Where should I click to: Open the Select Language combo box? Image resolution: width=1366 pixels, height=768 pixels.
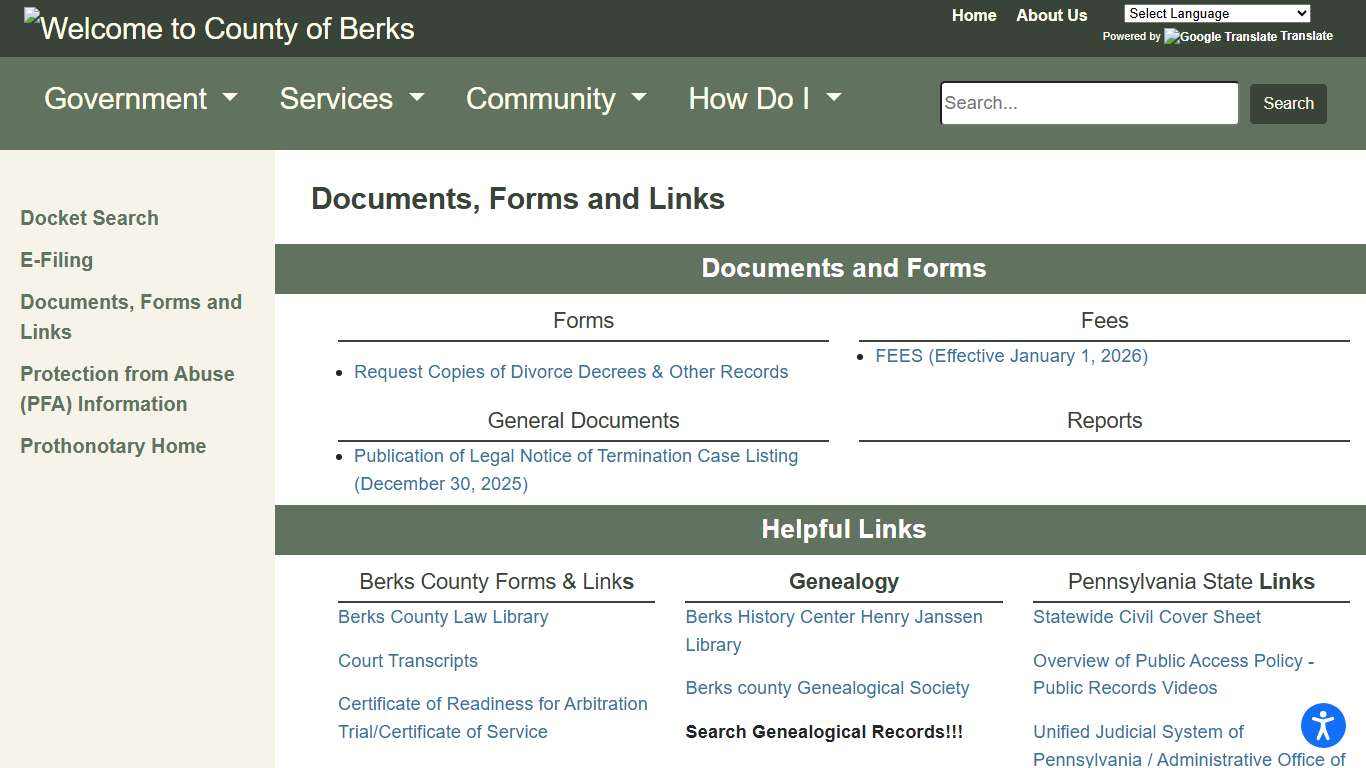tap(1216, 13)
